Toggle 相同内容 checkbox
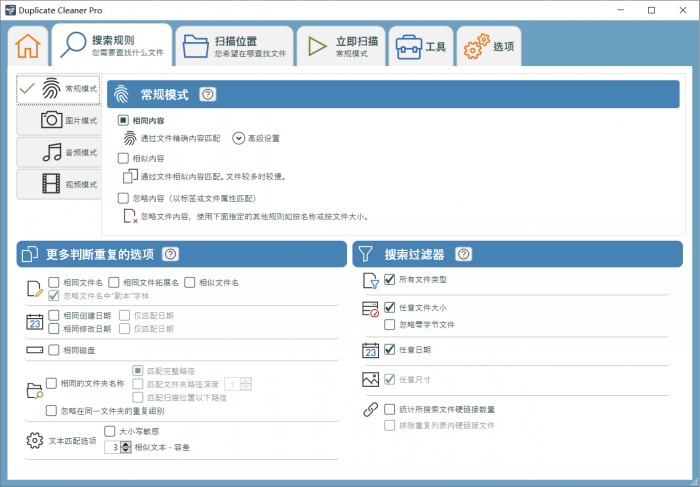 point(123,121)
